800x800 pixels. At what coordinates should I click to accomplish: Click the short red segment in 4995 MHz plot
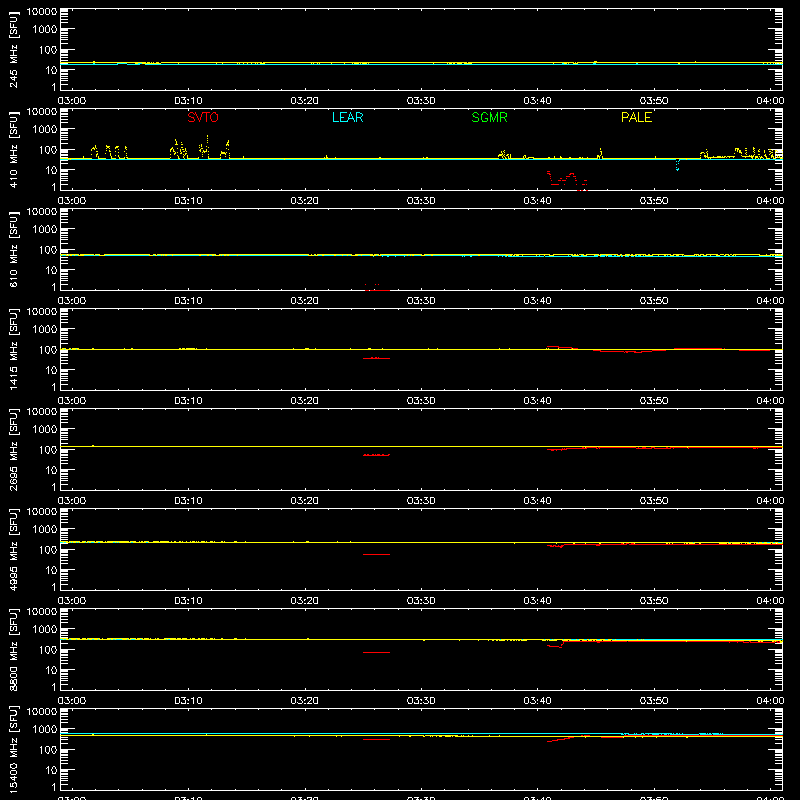377,555
